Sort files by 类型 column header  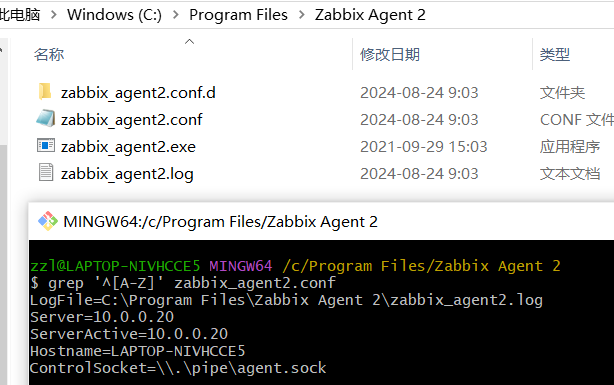click(555, 54)
